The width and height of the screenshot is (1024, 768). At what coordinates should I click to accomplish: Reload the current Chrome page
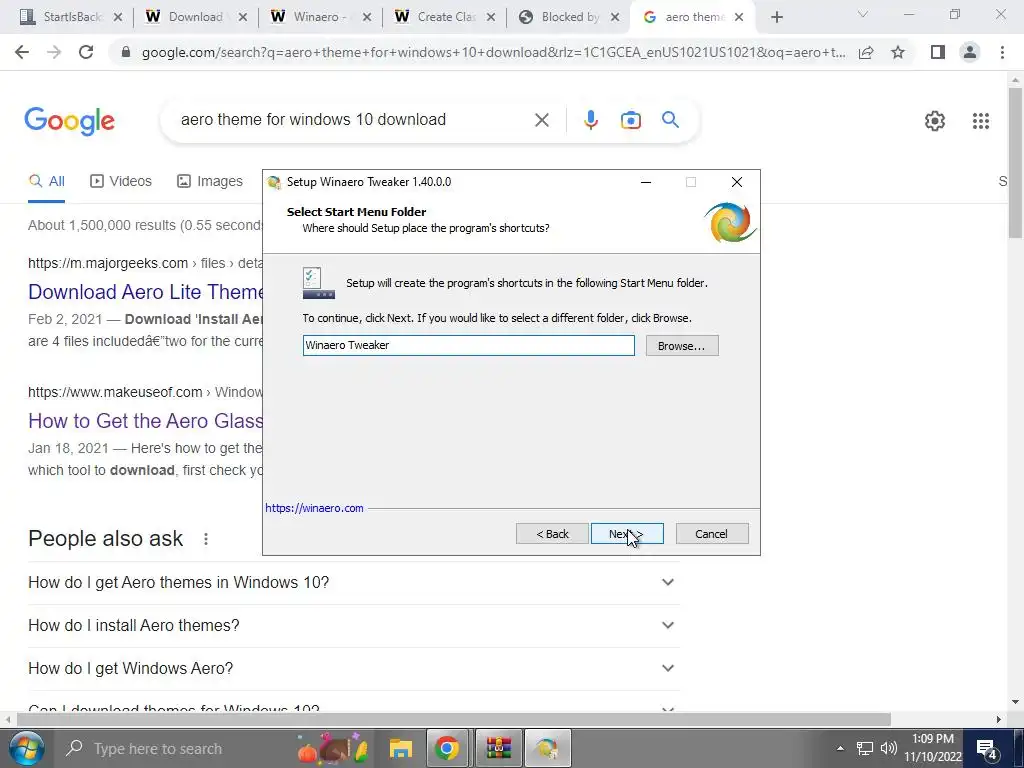click(86, 52)
